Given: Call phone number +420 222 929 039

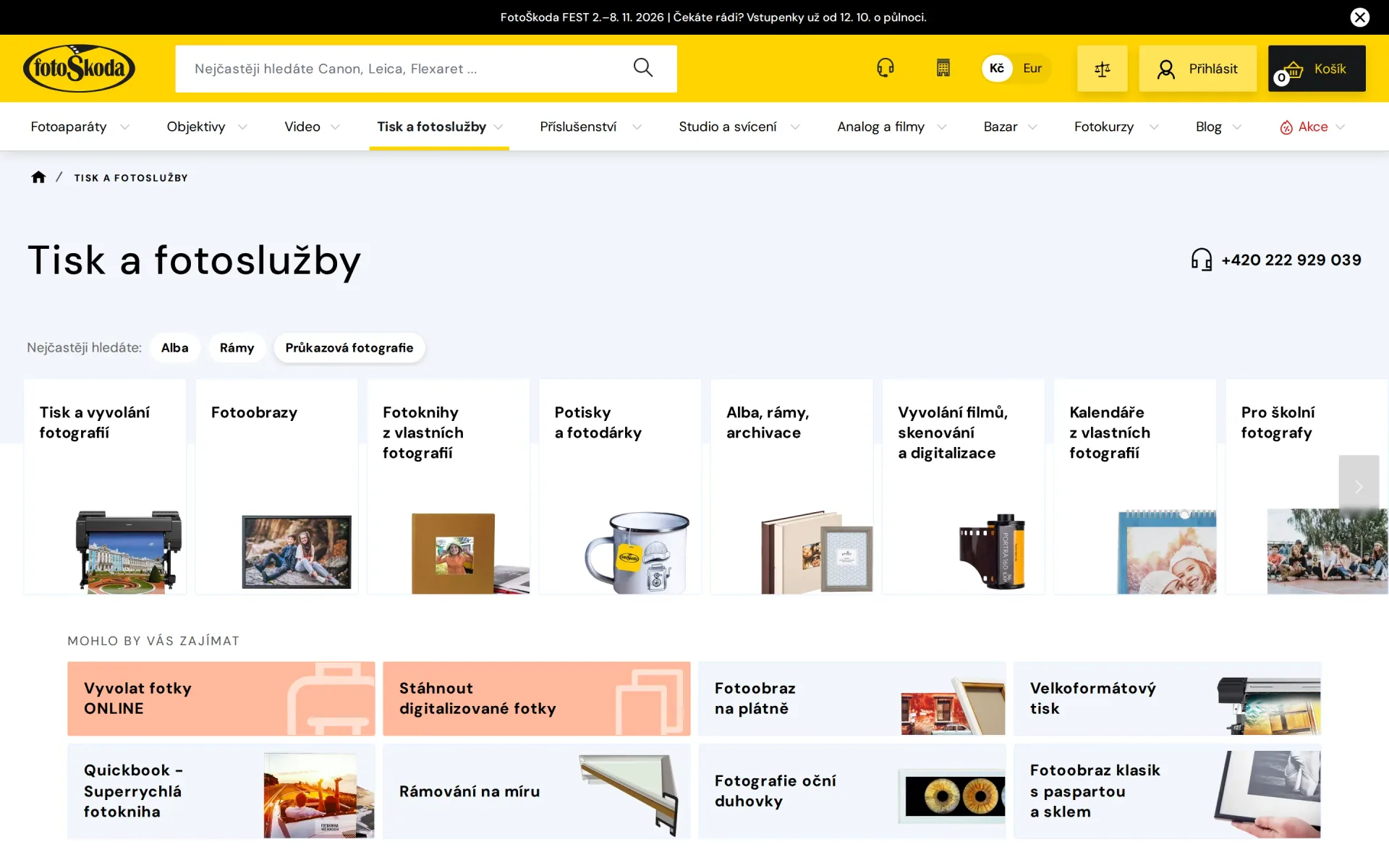Looking at the screenshot, I should (x=1291, y=260).
